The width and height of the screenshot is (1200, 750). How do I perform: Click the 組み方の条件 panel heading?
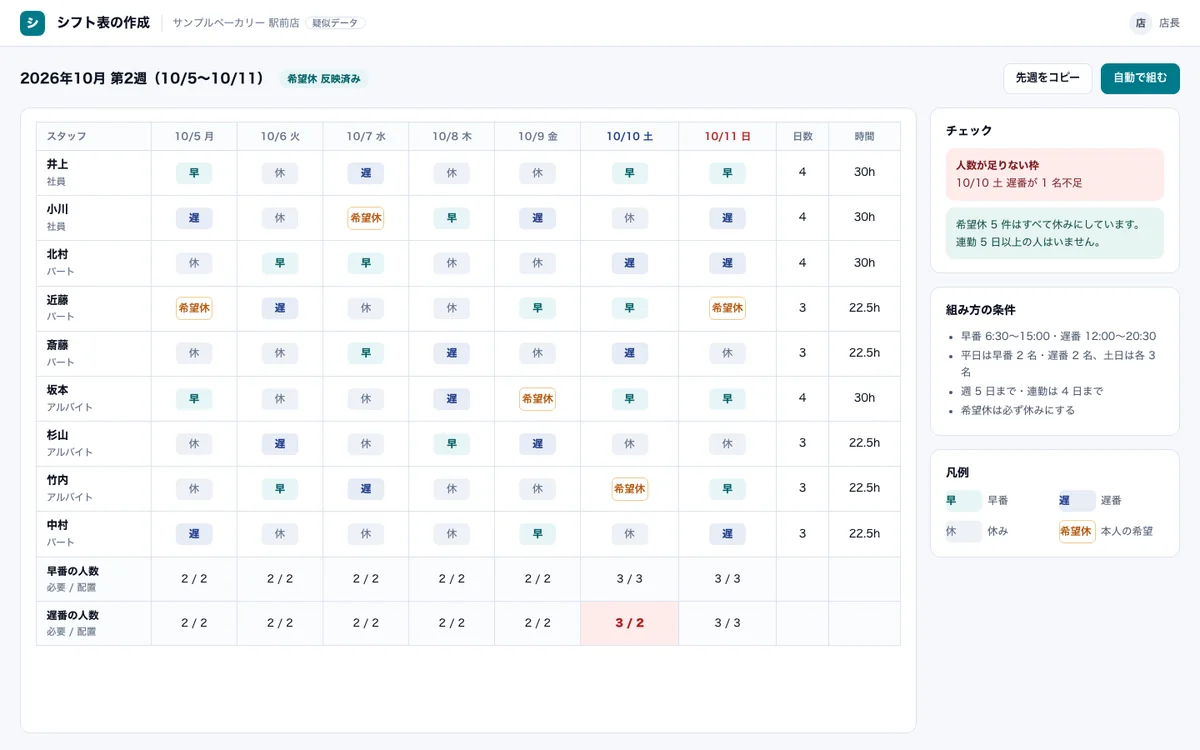[981, 310]
